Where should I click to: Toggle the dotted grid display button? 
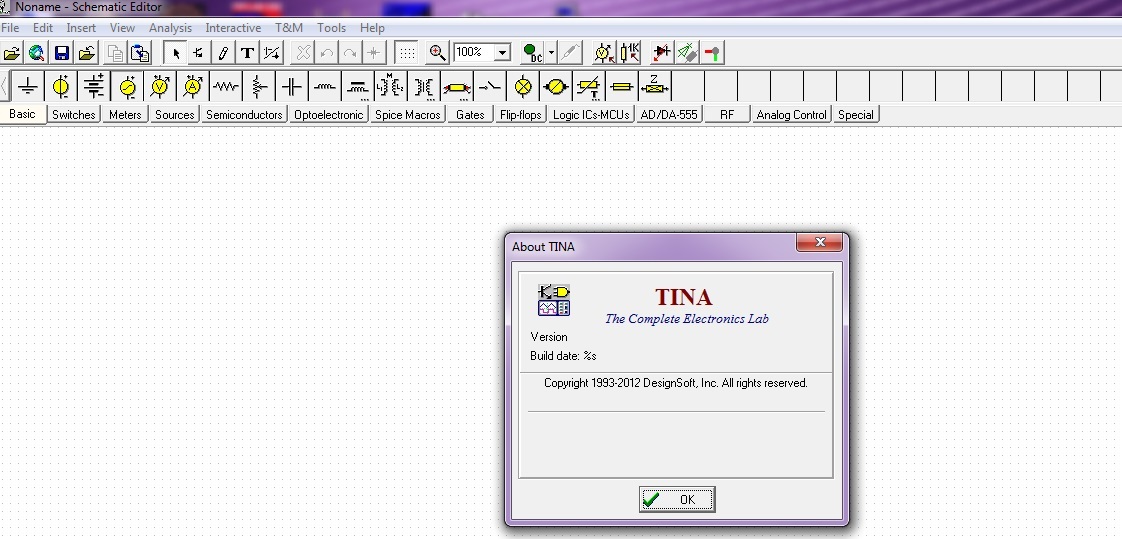(x=406, y=52)
